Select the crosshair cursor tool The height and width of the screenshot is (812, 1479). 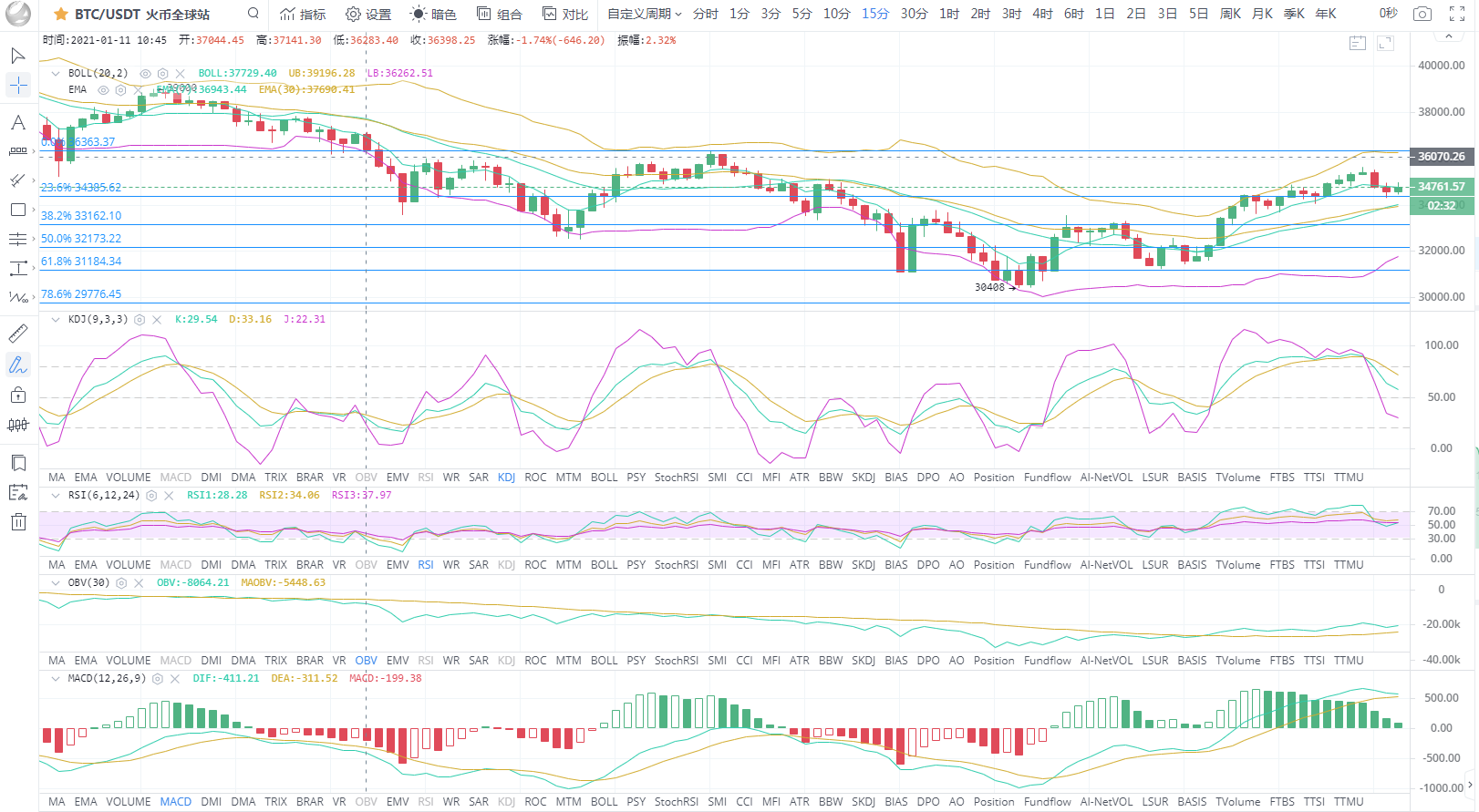(17, 86)
